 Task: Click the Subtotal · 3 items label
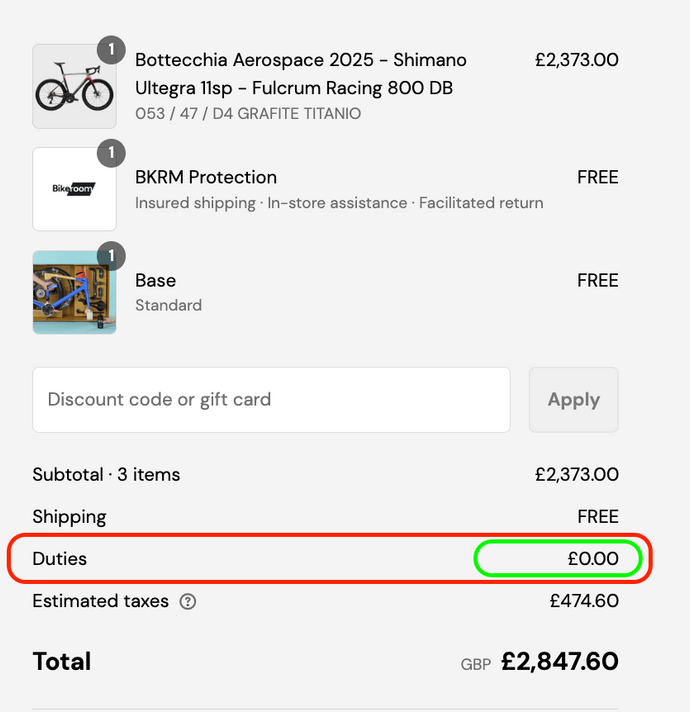tap(106, 475)
